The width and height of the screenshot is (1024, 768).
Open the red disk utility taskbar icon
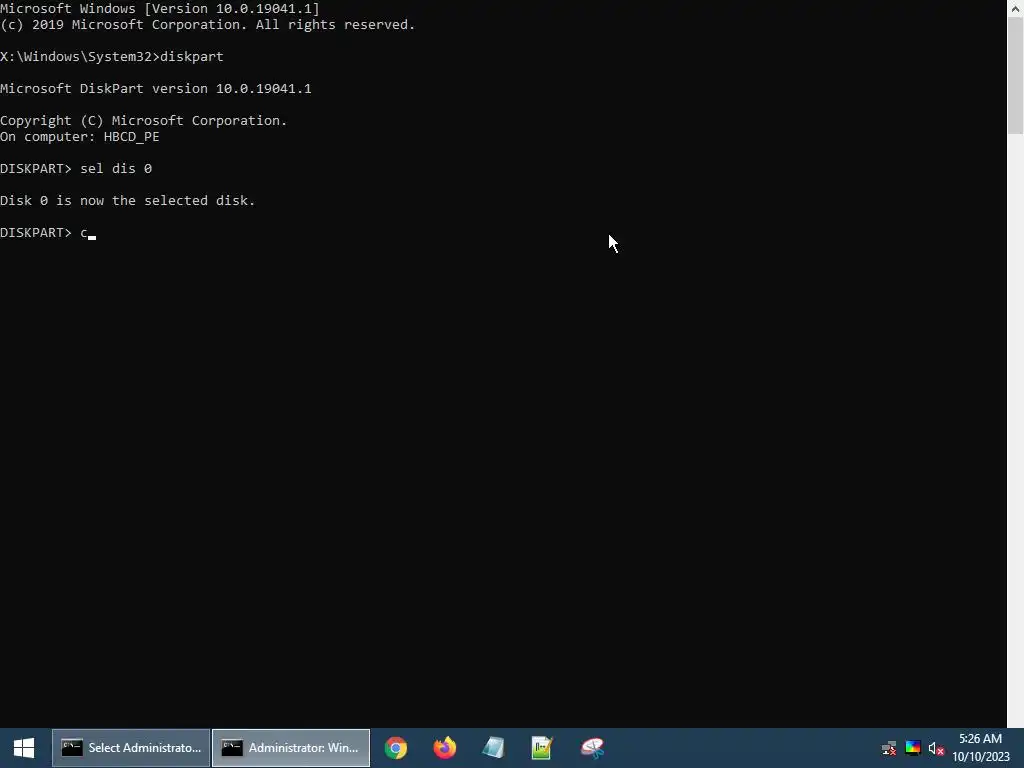point(592,748)
